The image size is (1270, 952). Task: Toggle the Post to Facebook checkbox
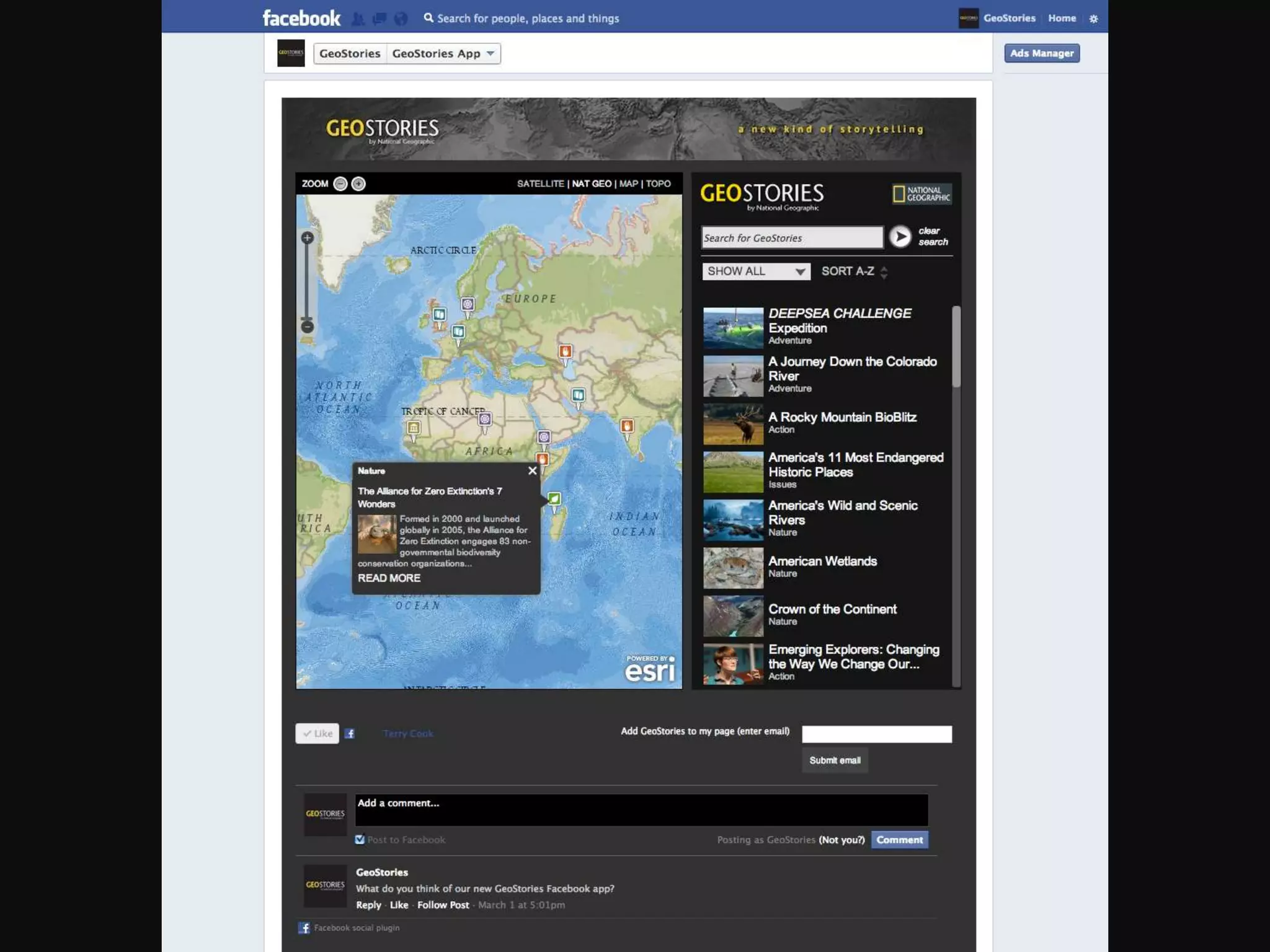[x=360, y=840]
